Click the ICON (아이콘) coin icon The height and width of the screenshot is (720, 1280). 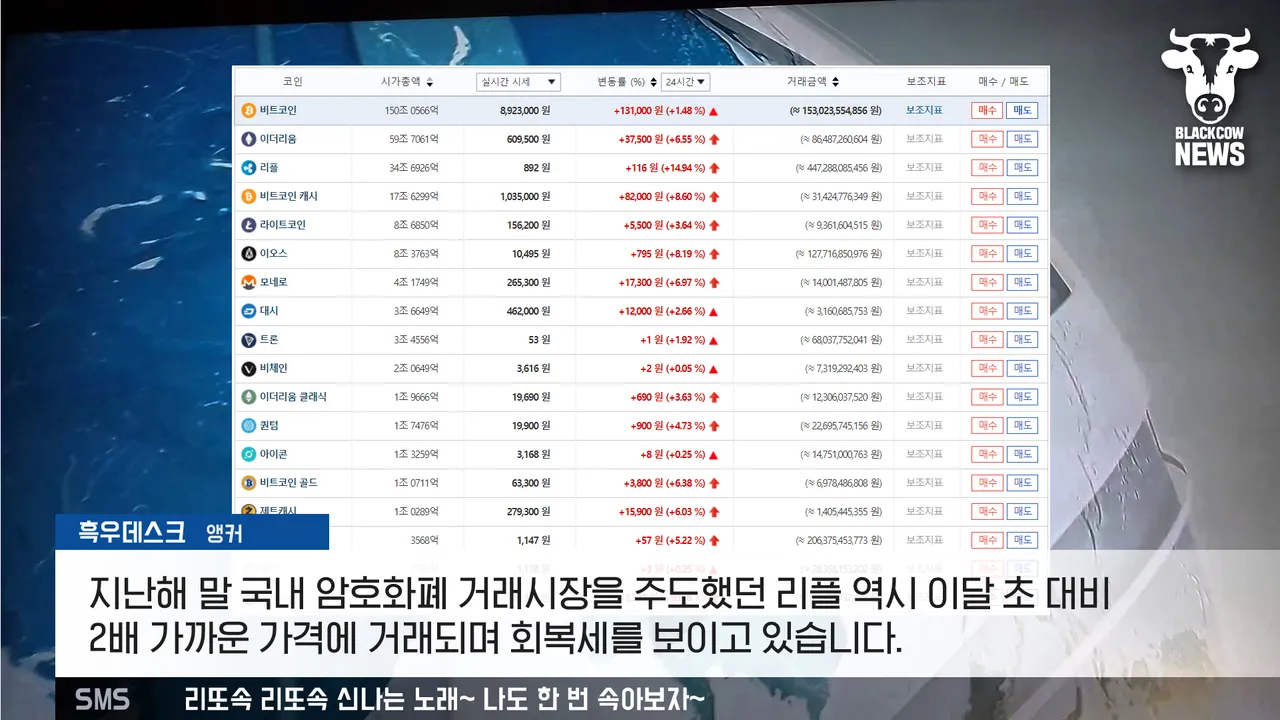click(x=249, y=454)
